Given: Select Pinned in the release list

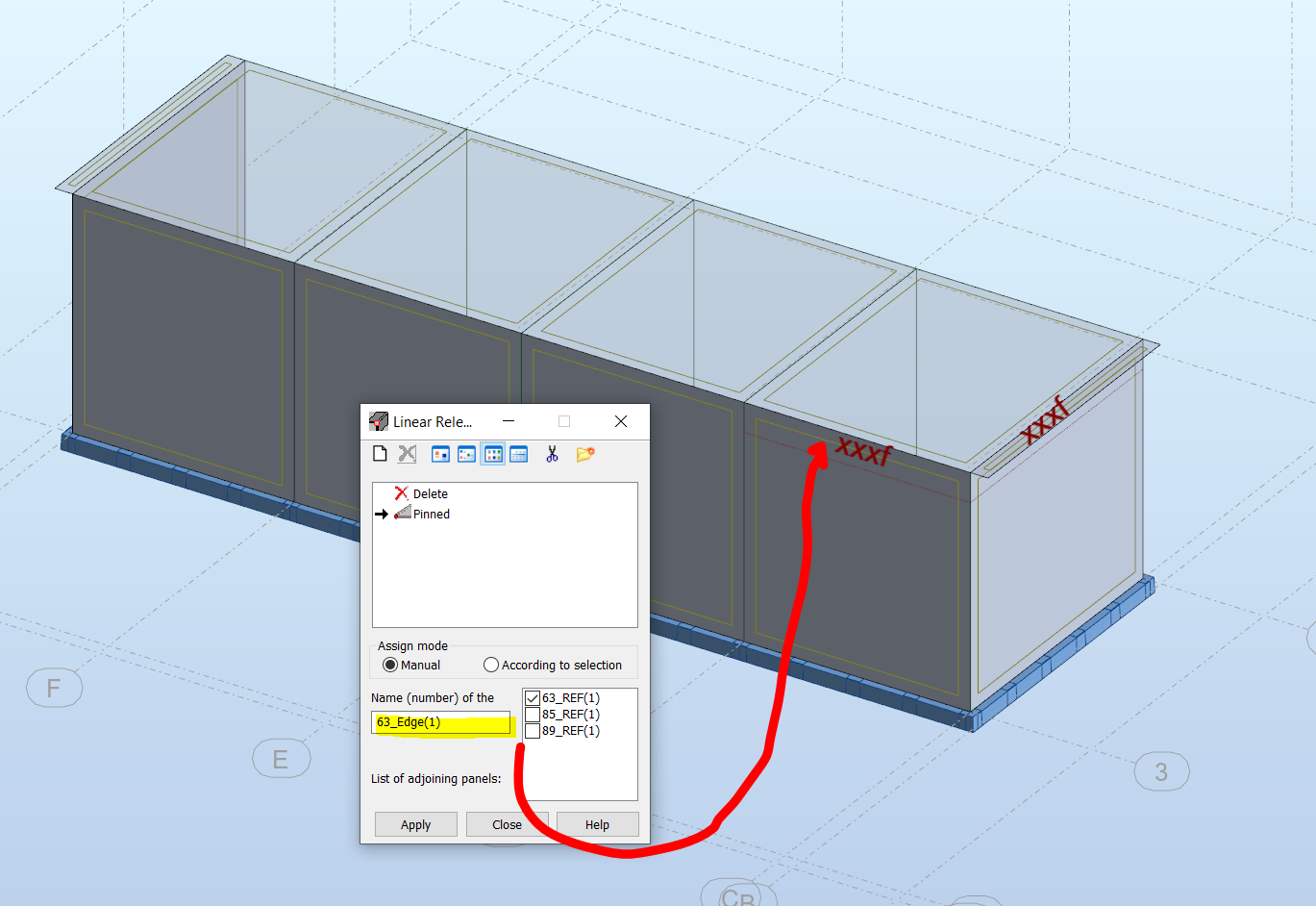Looking at the screenshot, I should click(430, 514).
